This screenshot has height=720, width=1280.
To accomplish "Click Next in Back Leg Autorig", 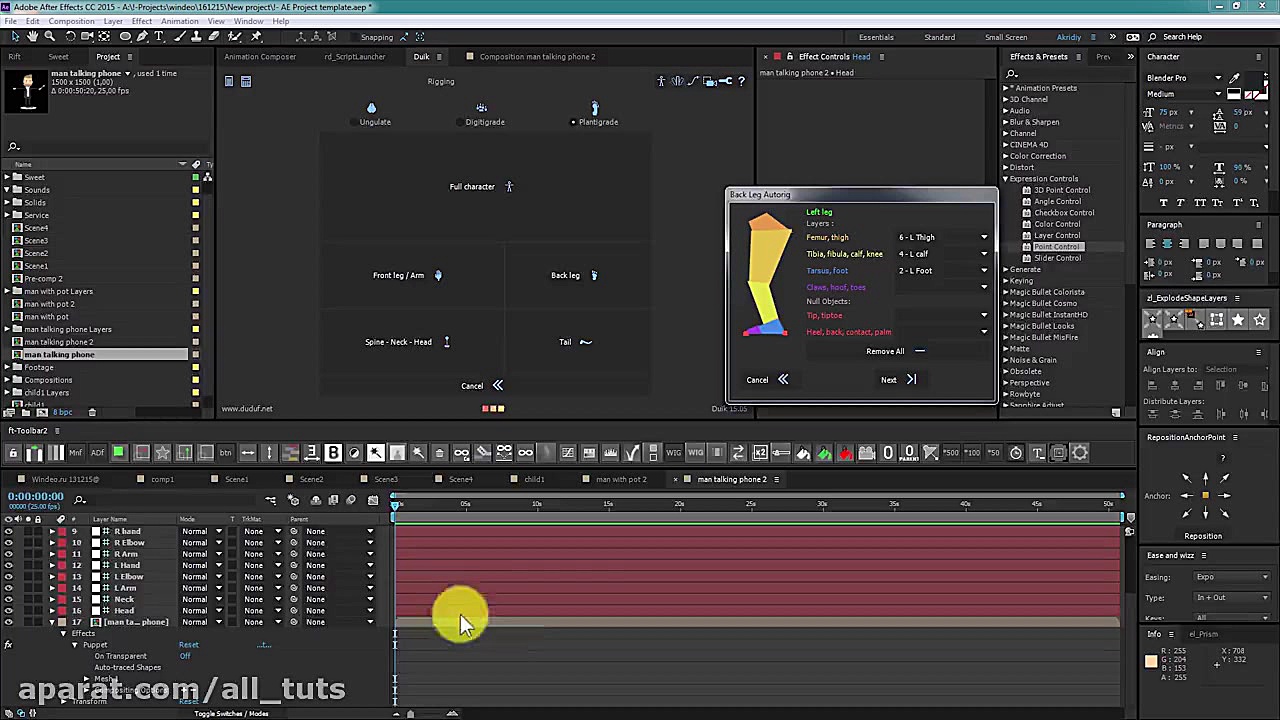I will point(897,380).
